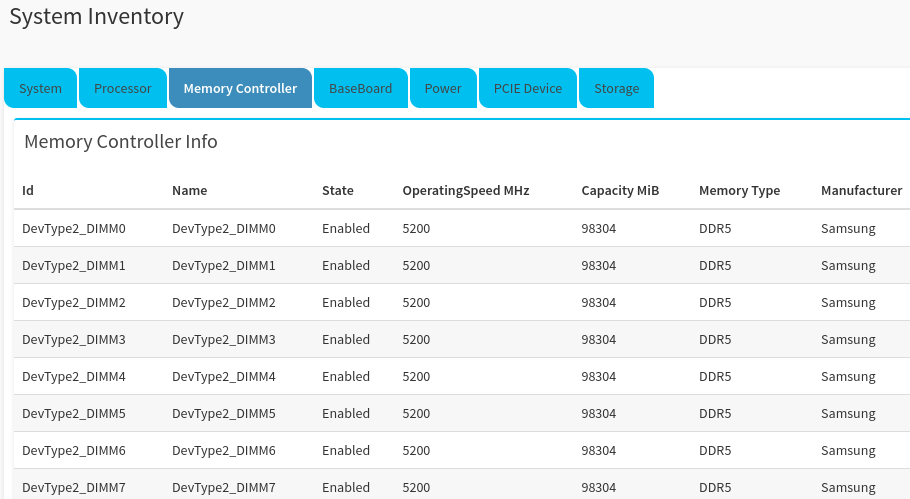Open the BaseBoard tab

click(x=360, y=88)
